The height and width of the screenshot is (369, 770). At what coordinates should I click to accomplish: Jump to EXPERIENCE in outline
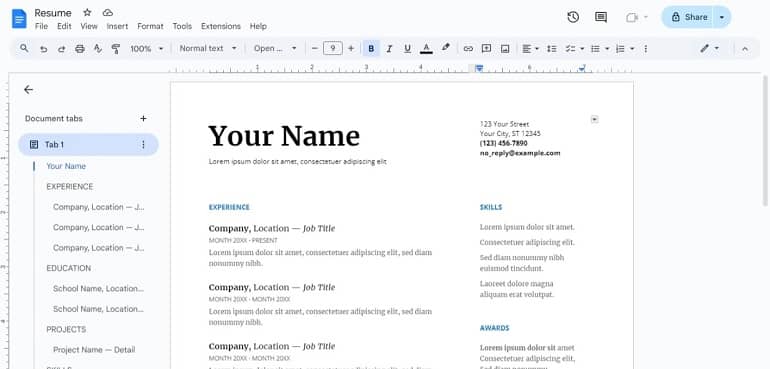pos(70,187)
